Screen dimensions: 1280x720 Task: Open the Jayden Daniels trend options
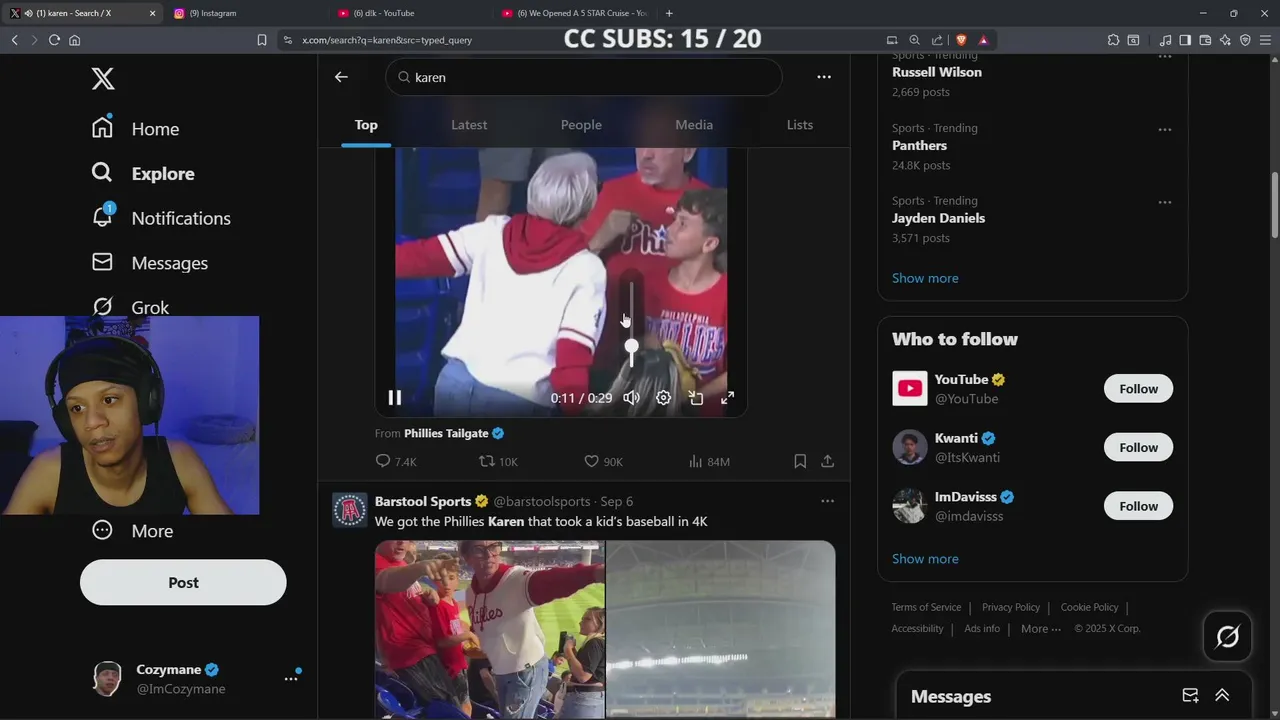pos(1165,202)
